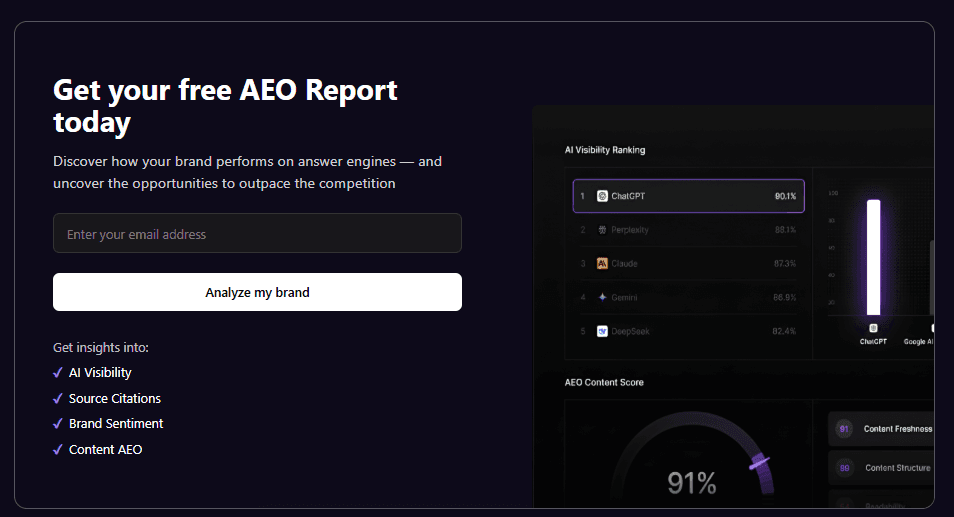
Task: Click the purple marker on 91% gauge
Action: tap(759, 463)
